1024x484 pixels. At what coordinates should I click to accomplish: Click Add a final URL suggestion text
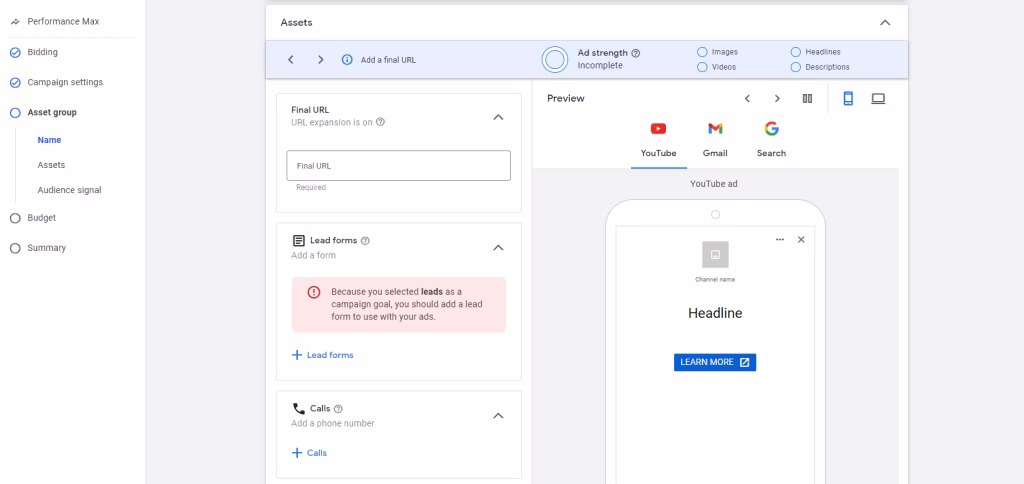388,60
